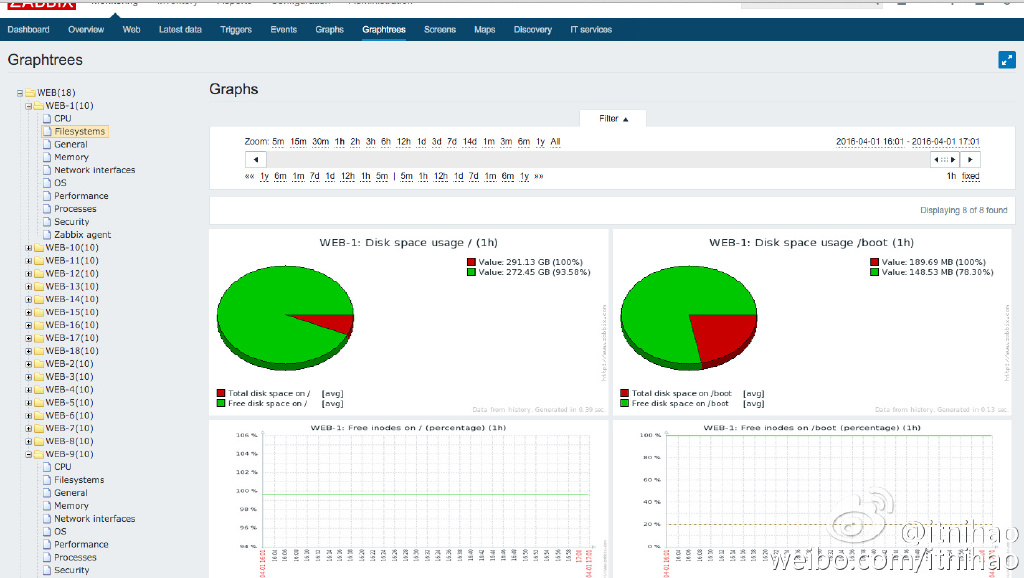Screen dimensions: 1024x578
Task: Expand the WEB-15(10) node
Action: coord(29,313)
